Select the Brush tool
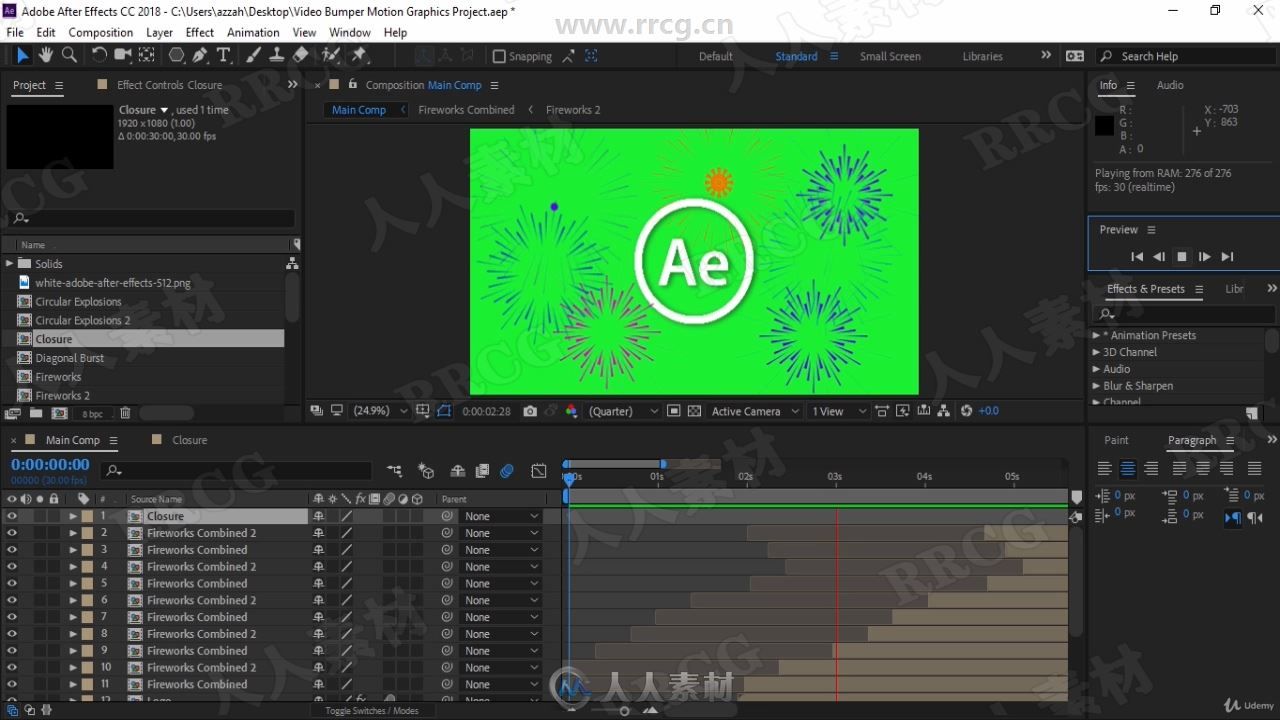This screenshot has height=720, width=1280. click(x=254, y=55)
